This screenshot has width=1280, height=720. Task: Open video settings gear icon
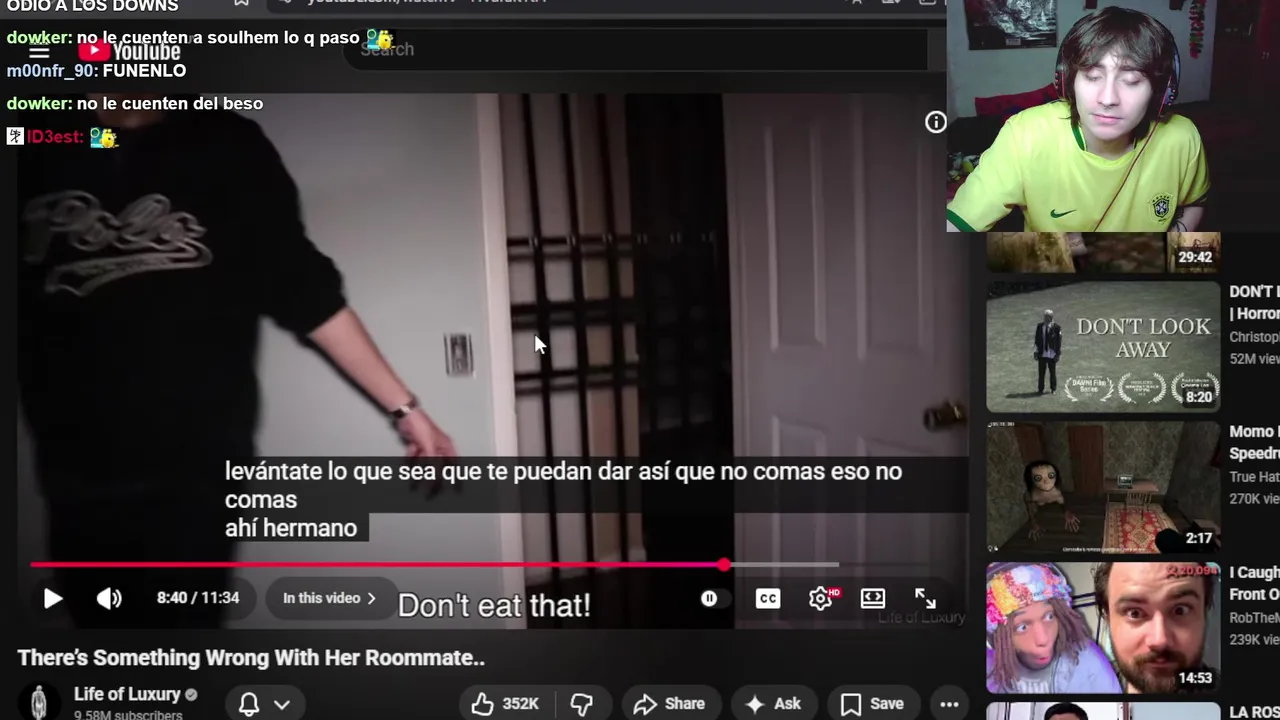[822, 598]
